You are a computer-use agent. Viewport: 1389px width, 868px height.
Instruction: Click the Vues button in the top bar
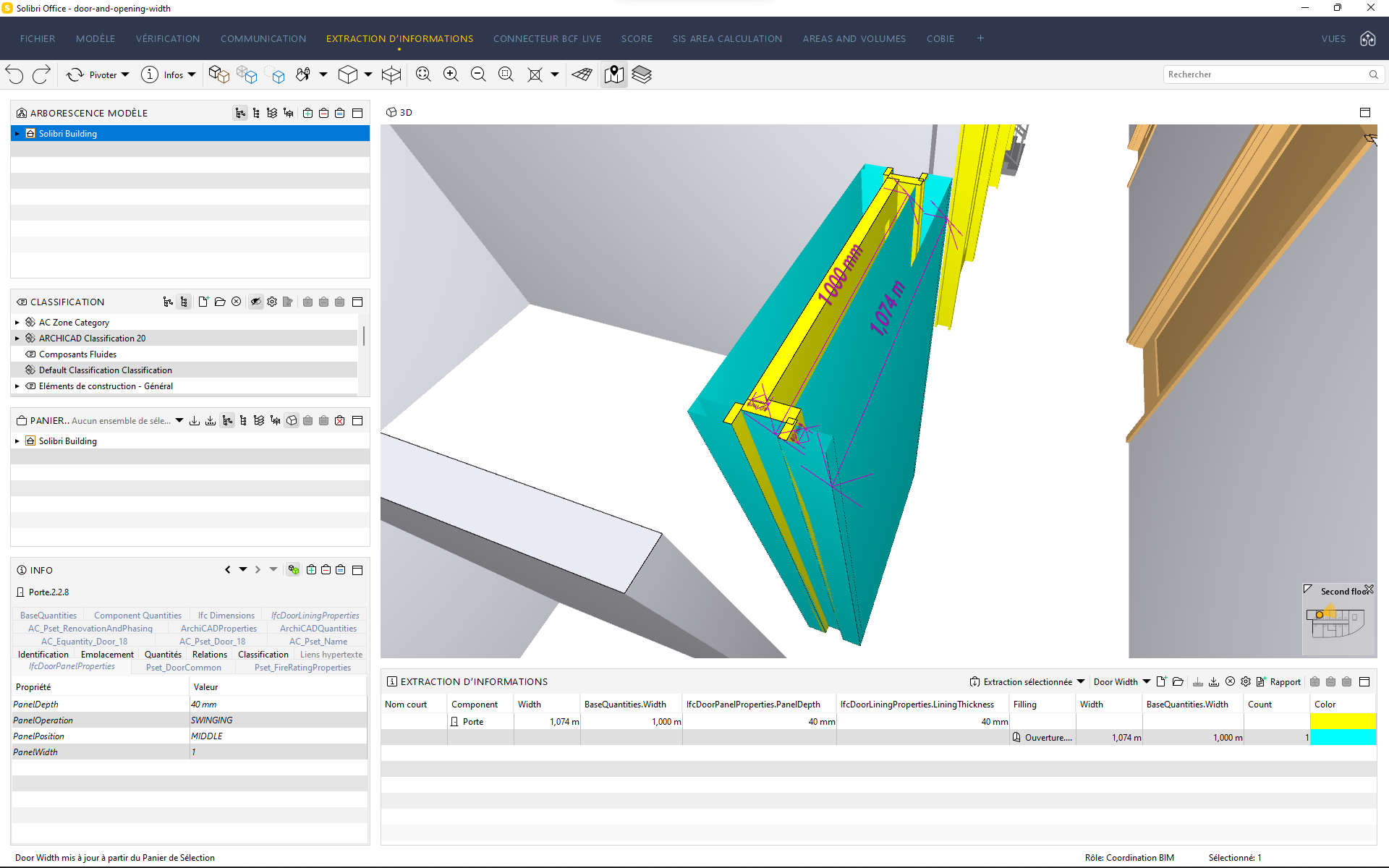coord(1333,38)
